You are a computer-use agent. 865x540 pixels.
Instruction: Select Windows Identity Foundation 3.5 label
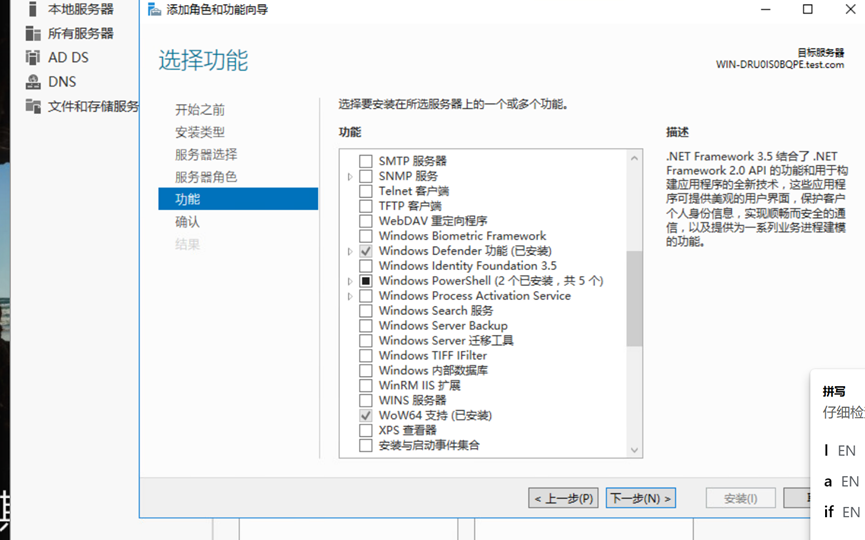pyautogui.click(x=468, y=266)
